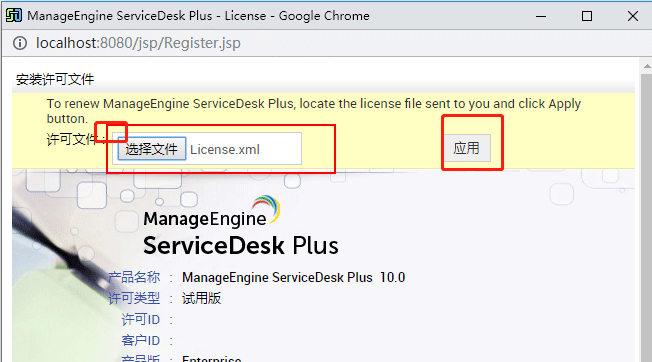
Task: Click the 试用版 license type value
Action: click(x=201, y=298)
